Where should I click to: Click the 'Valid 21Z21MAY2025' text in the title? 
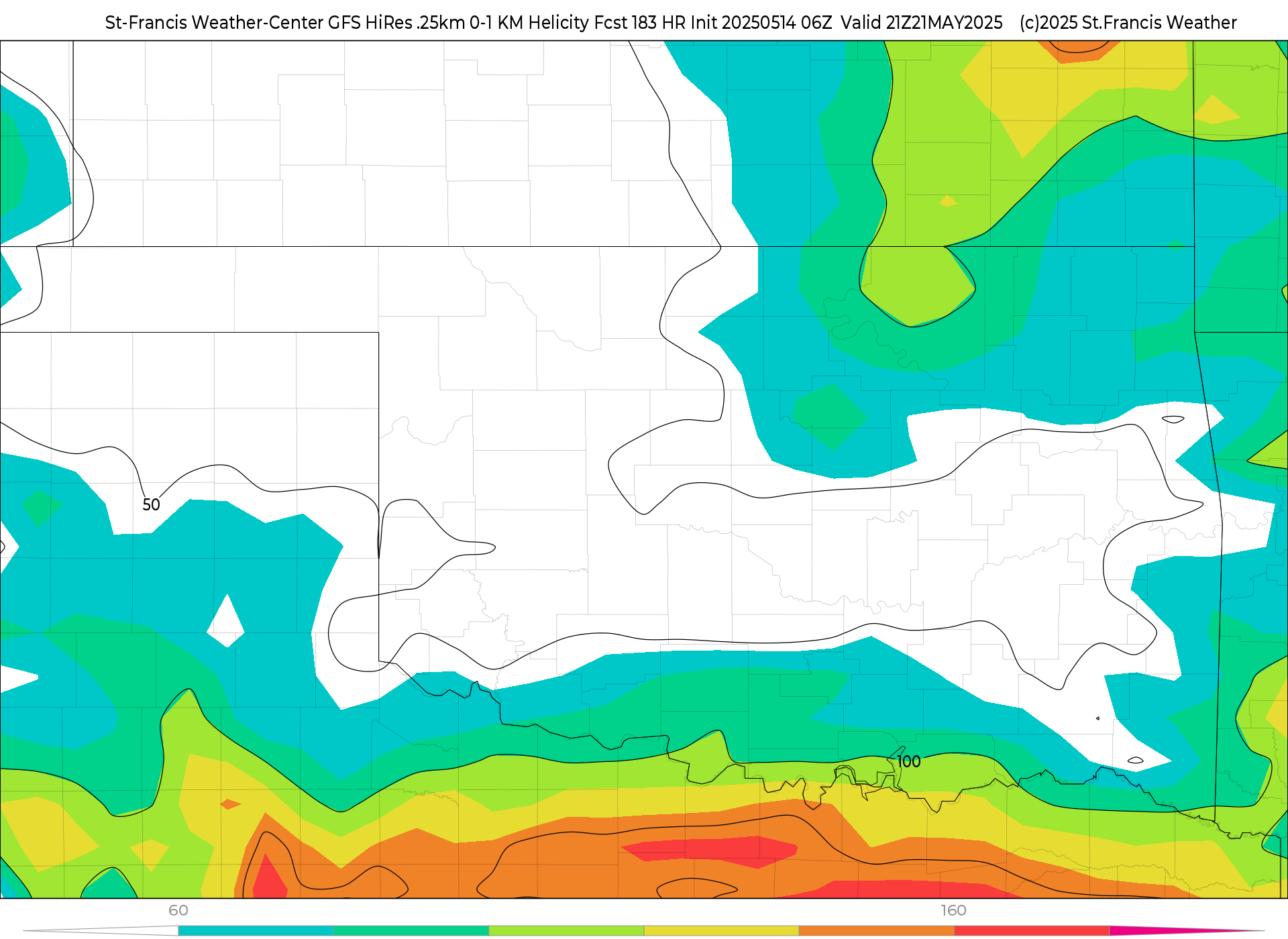pos(922,23)
